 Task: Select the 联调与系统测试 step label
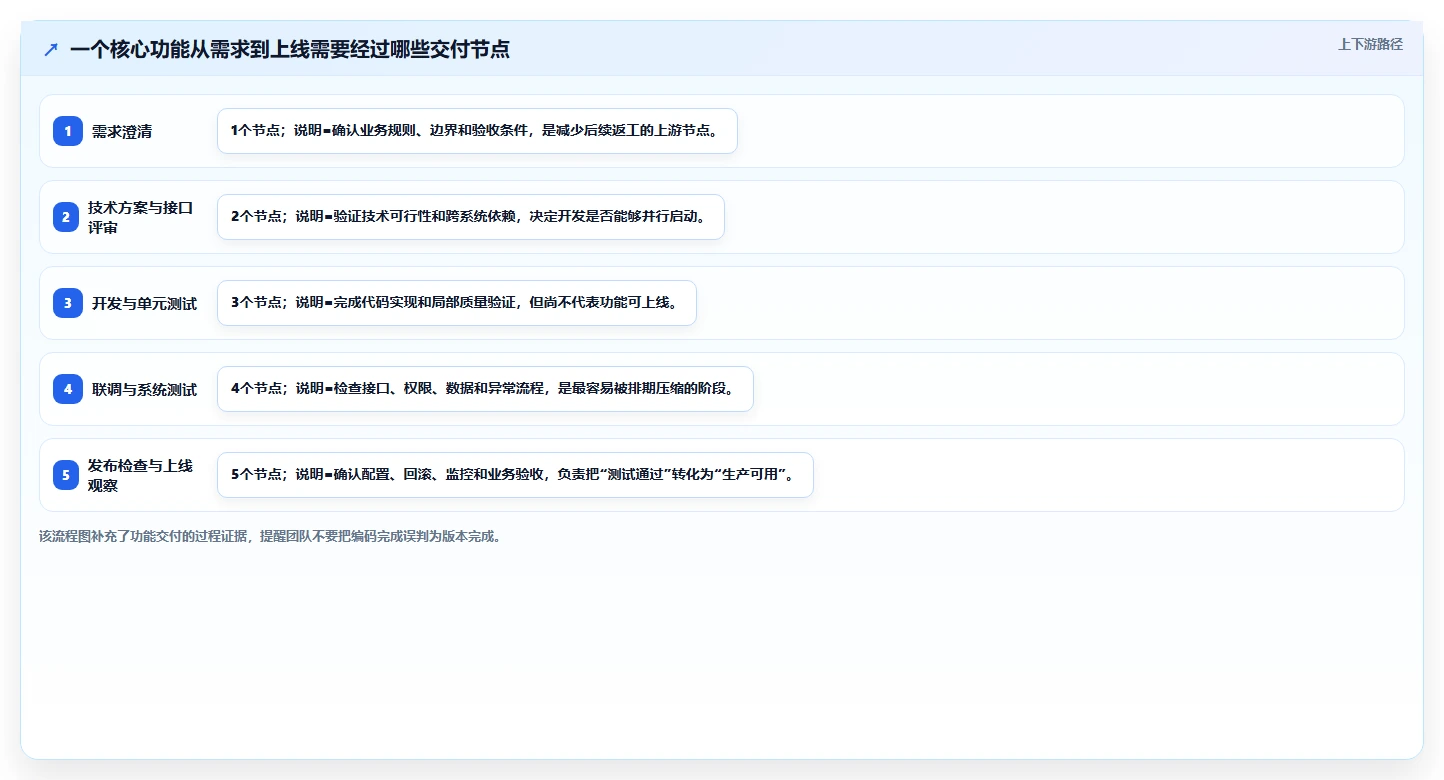tap(144, 389)
